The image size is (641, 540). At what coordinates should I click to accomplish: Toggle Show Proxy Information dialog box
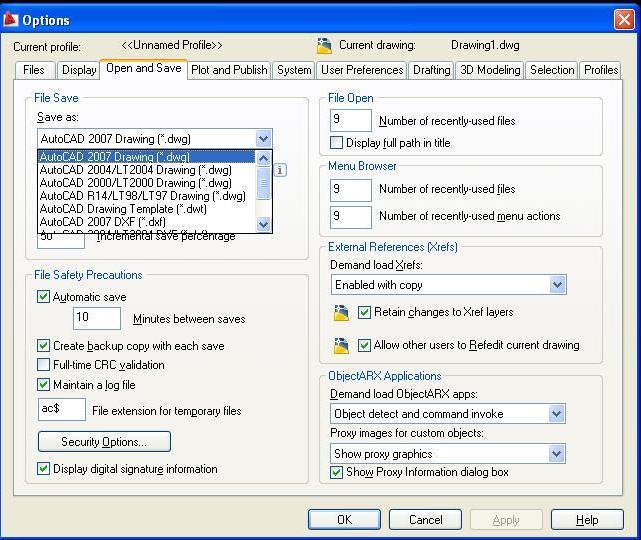(336, 473)
